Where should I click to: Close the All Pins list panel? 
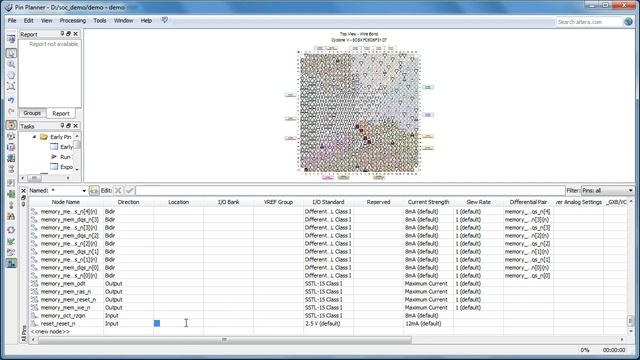(23, 191)
